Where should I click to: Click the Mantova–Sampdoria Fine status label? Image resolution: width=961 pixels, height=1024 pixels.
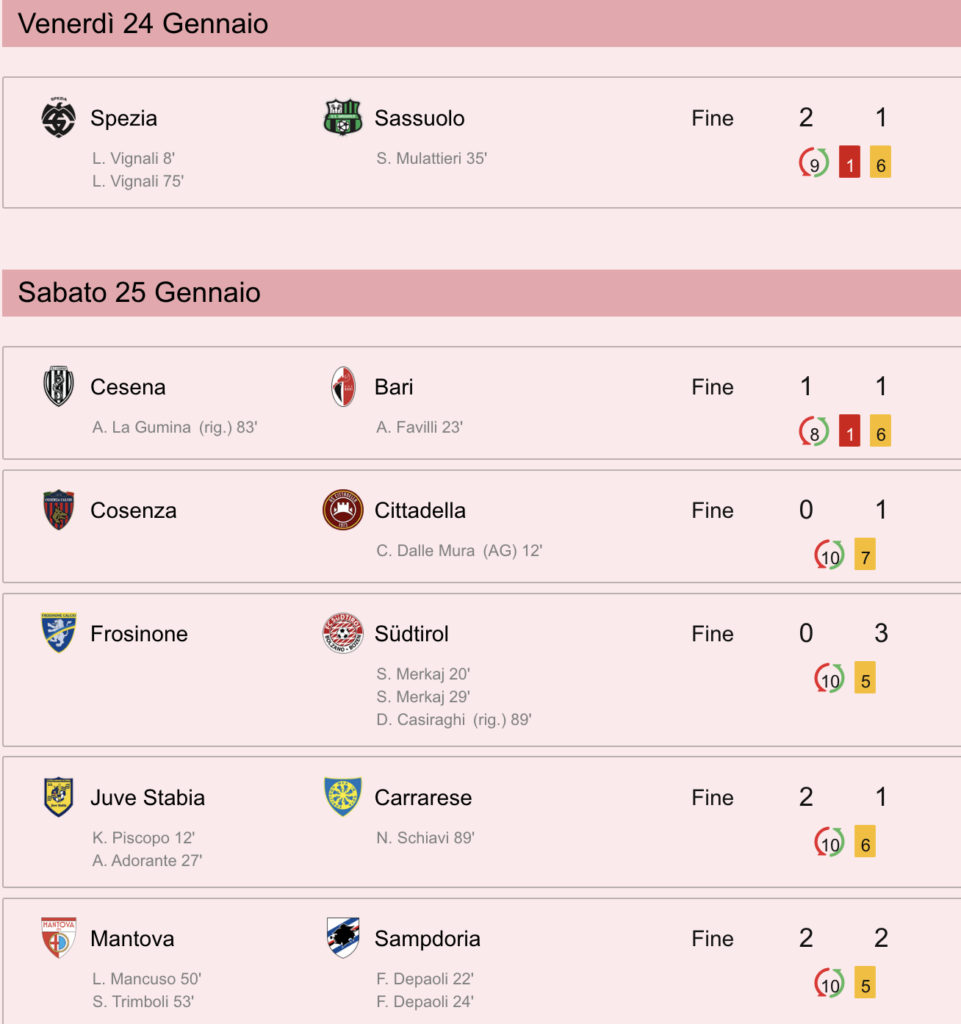[712, 938]
